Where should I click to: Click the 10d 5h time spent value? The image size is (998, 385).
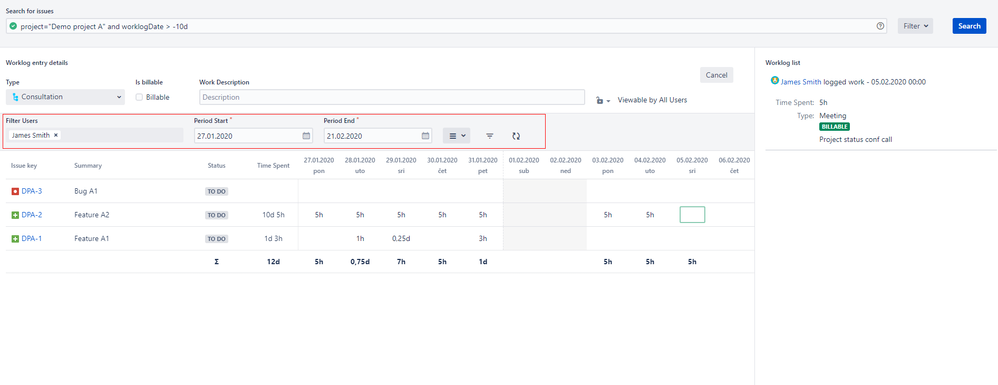tap(273, 215)
